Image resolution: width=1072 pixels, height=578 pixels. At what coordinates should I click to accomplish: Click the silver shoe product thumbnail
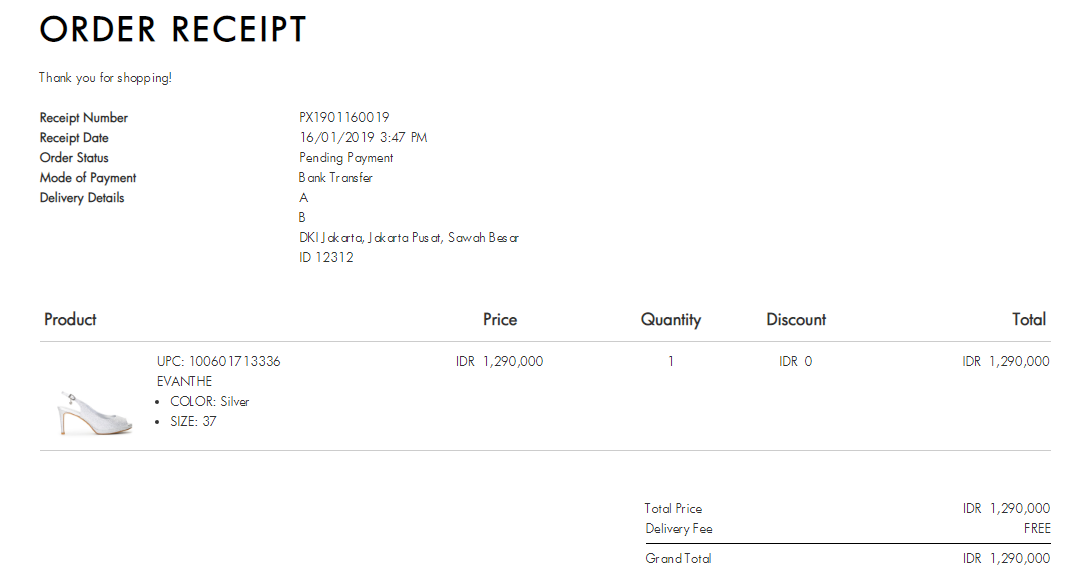tap(94, 413)
